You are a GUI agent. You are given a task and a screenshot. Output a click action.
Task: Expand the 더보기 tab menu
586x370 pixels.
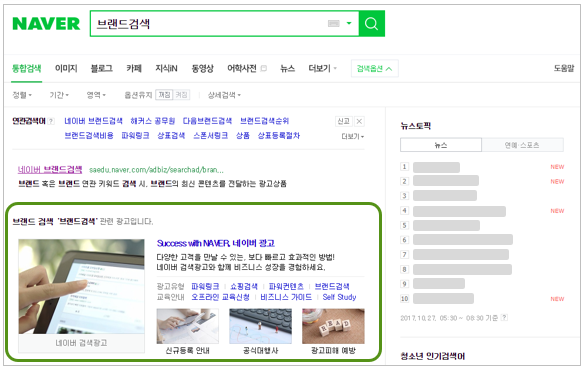(x=323, y=68)
